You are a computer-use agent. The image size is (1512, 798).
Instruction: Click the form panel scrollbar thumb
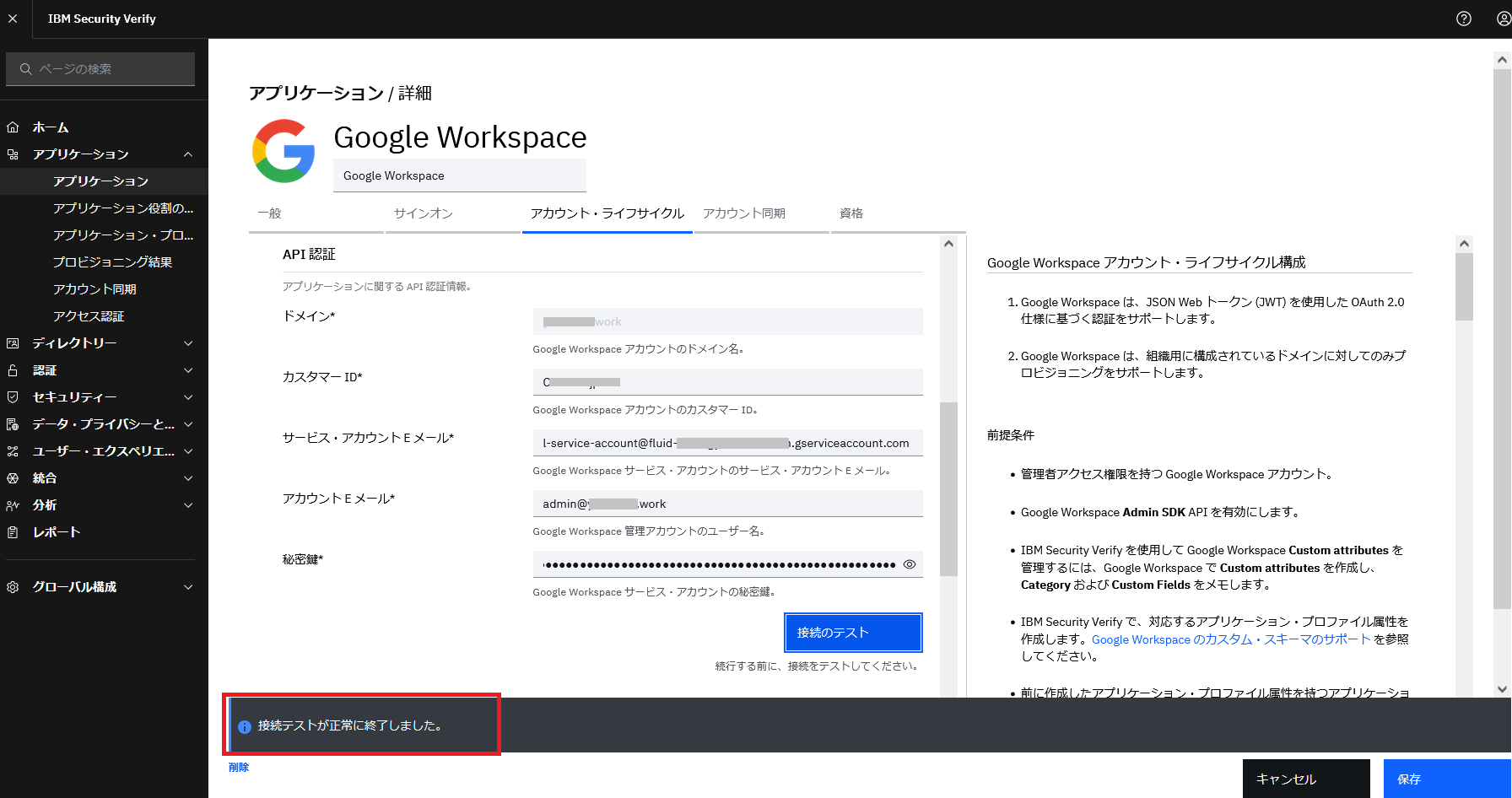point(949,489)
